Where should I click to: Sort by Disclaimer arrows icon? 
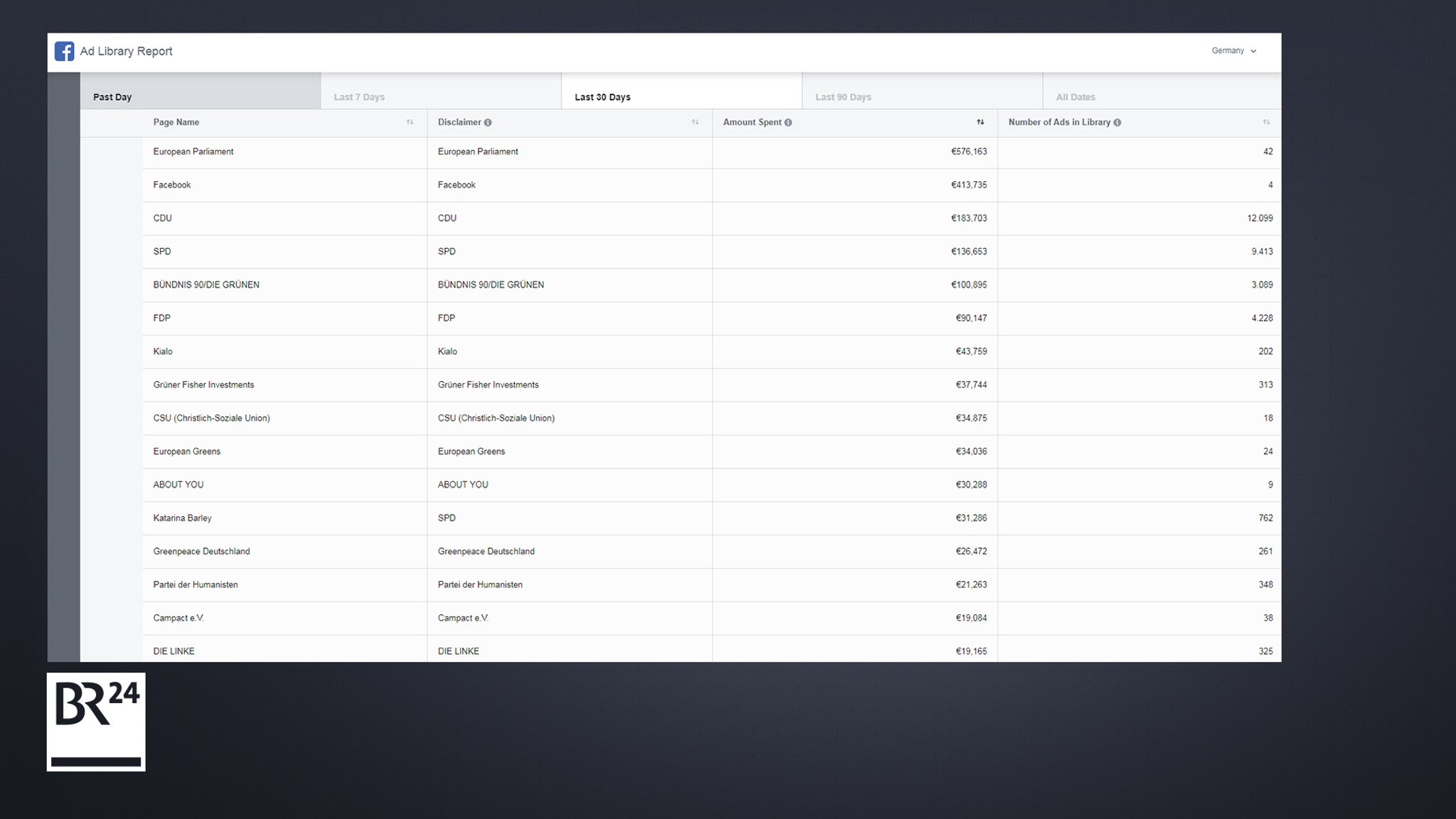(695, 122)
